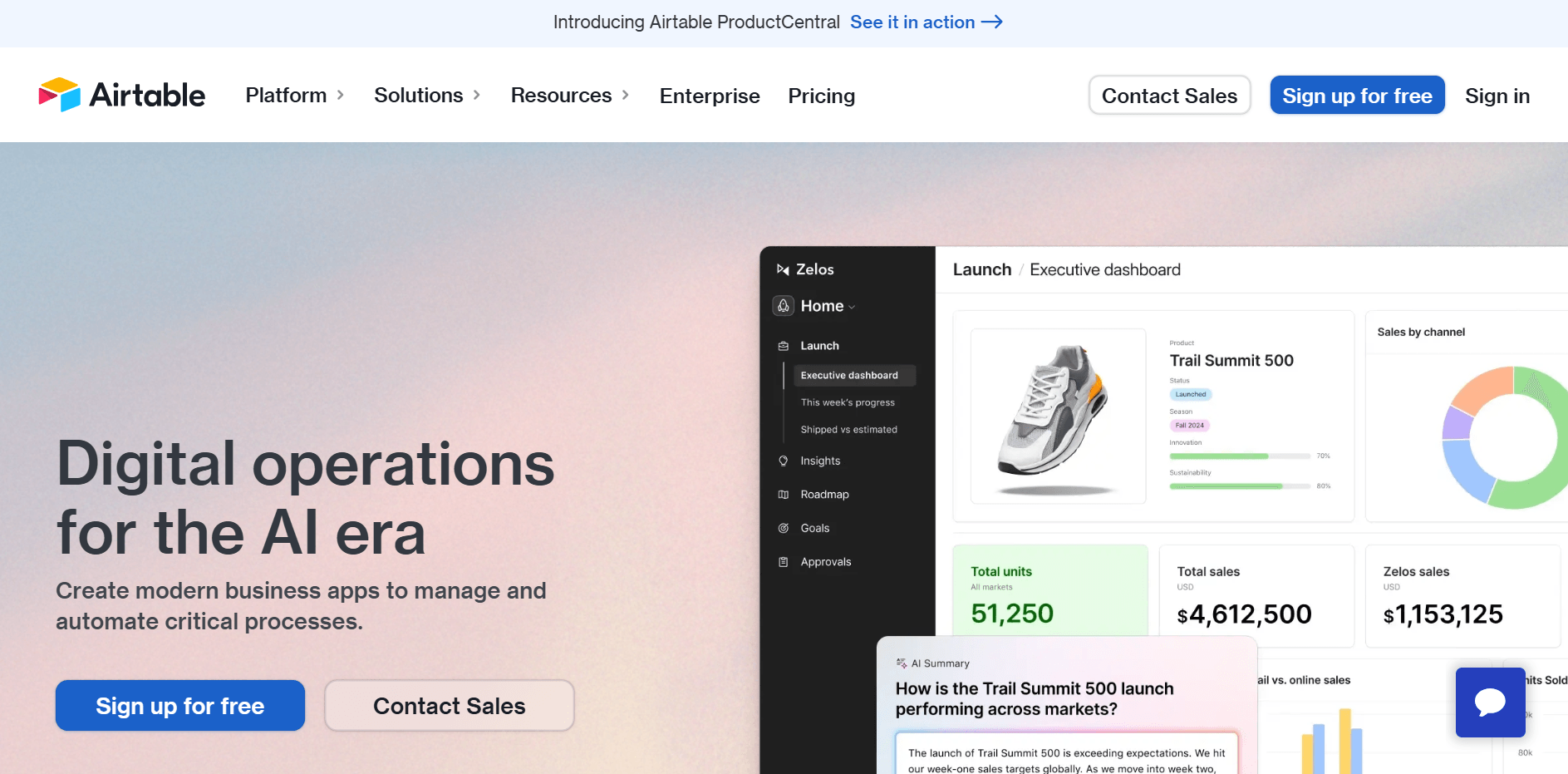Click the Sign in link

coord(1497,96)
